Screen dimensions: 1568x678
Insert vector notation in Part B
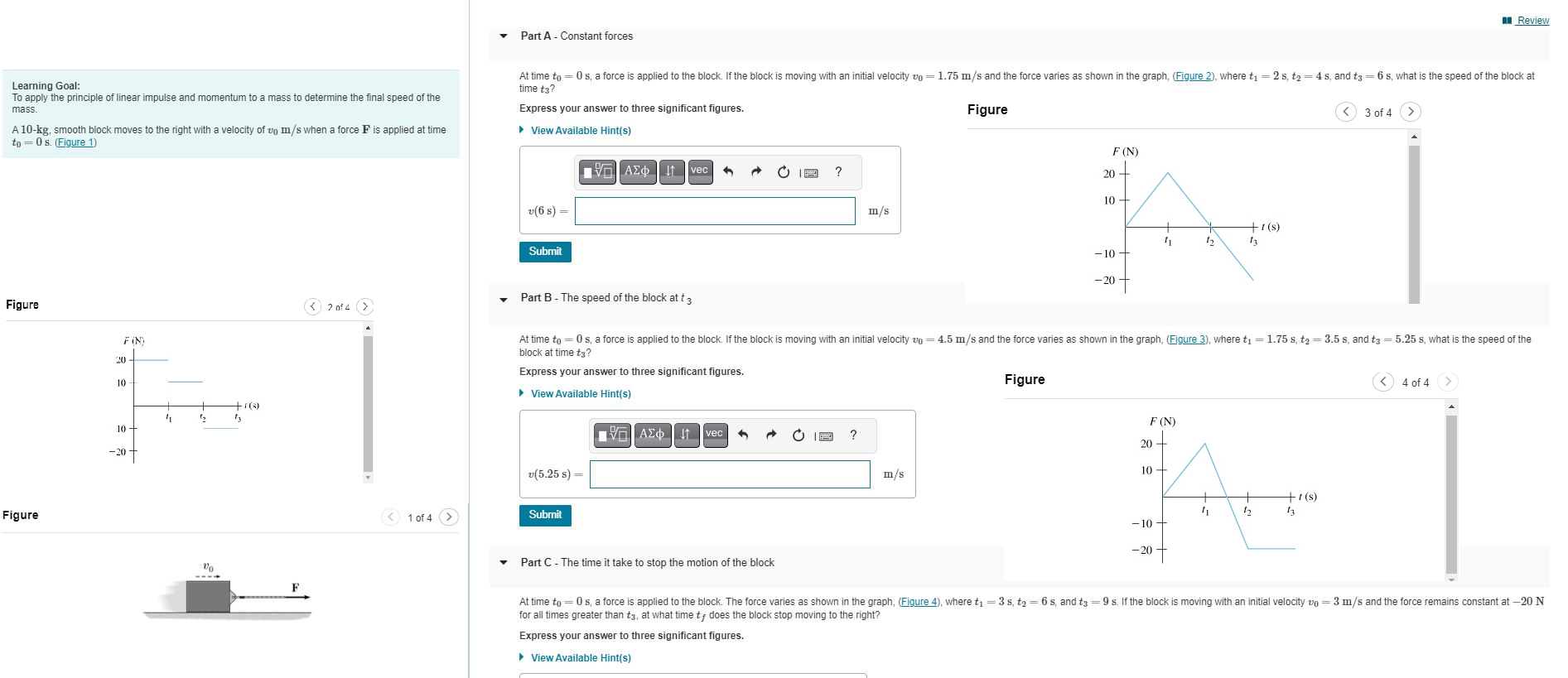click(715, 435)
